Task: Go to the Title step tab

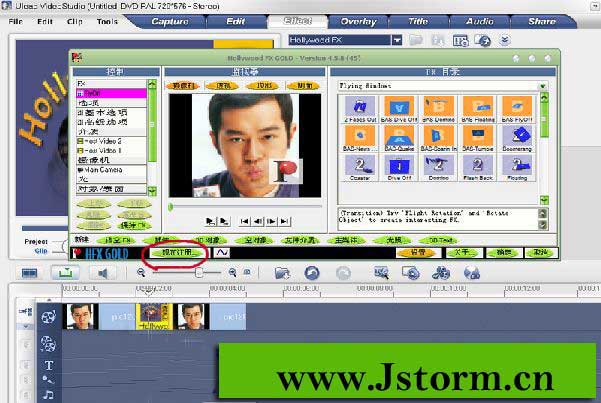Action: [x=418, y=21]
